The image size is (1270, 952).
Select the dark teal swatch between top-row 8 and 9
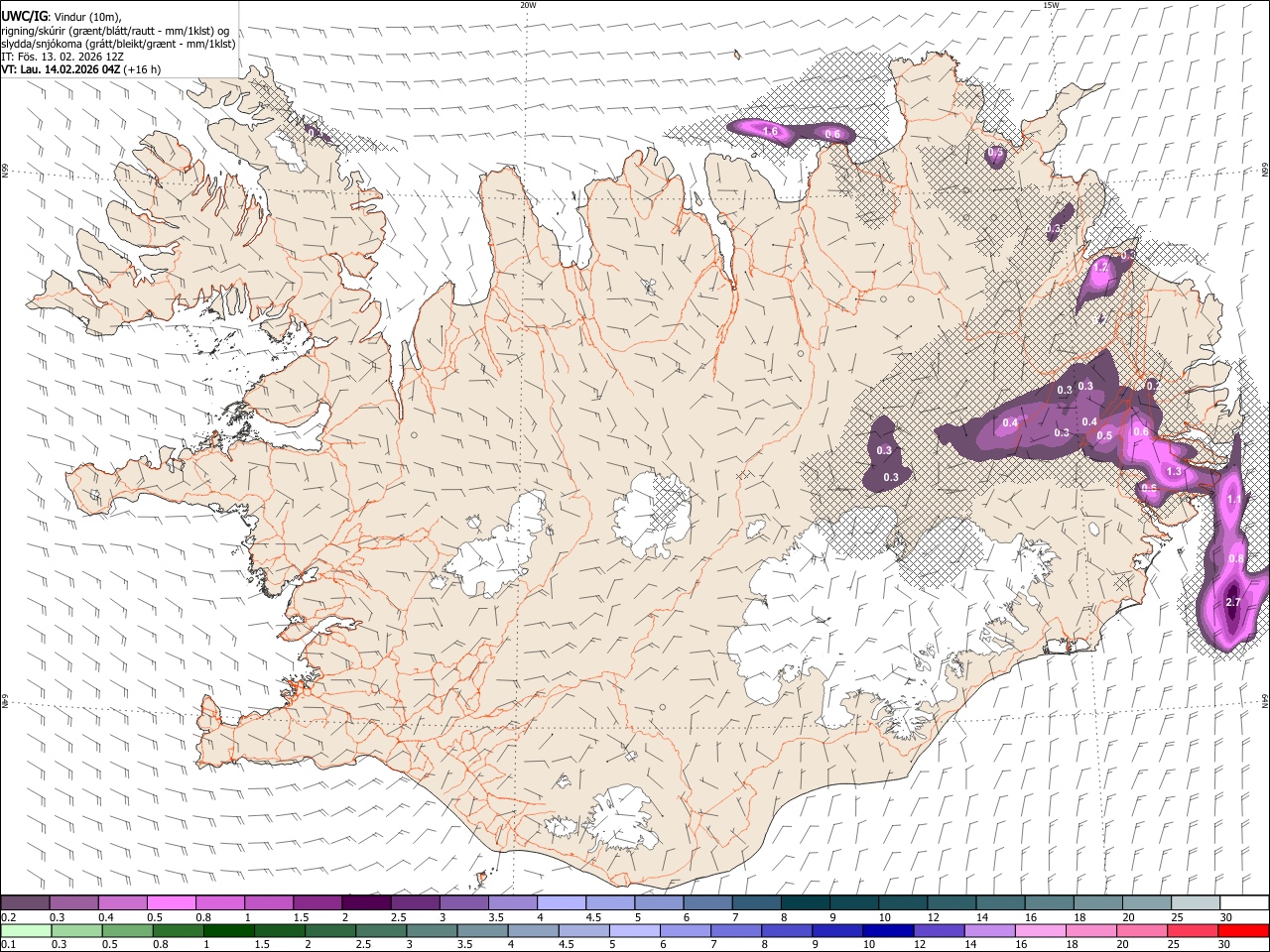[805, 903]
